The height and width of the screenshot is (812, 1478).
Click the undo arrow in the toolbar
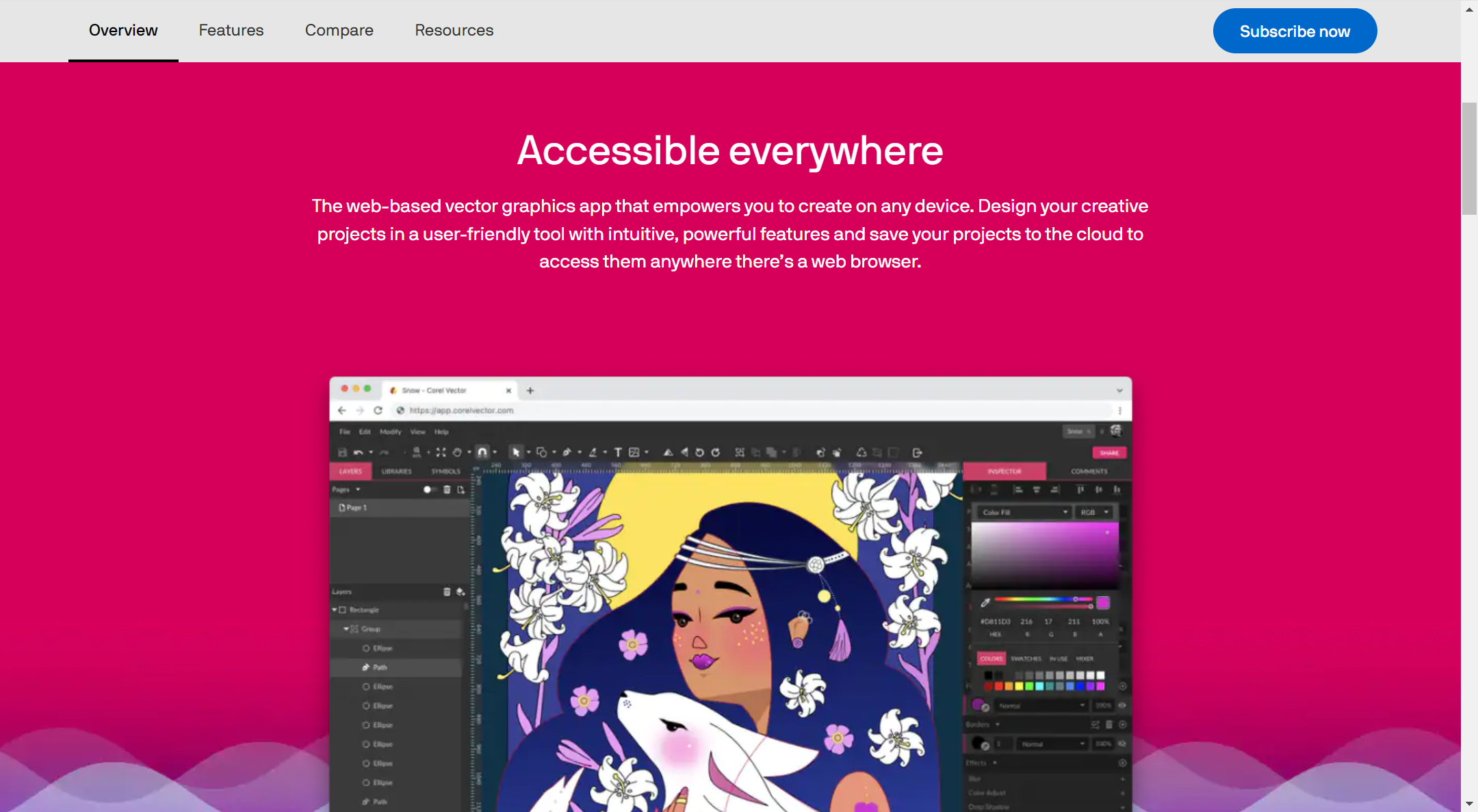point(358,452)
